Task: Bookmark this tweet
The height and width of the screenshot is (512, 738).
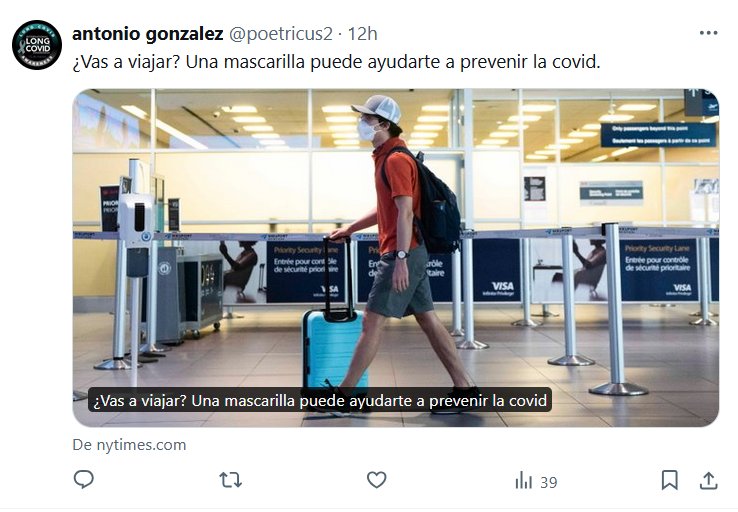Action: pos(669,480)
